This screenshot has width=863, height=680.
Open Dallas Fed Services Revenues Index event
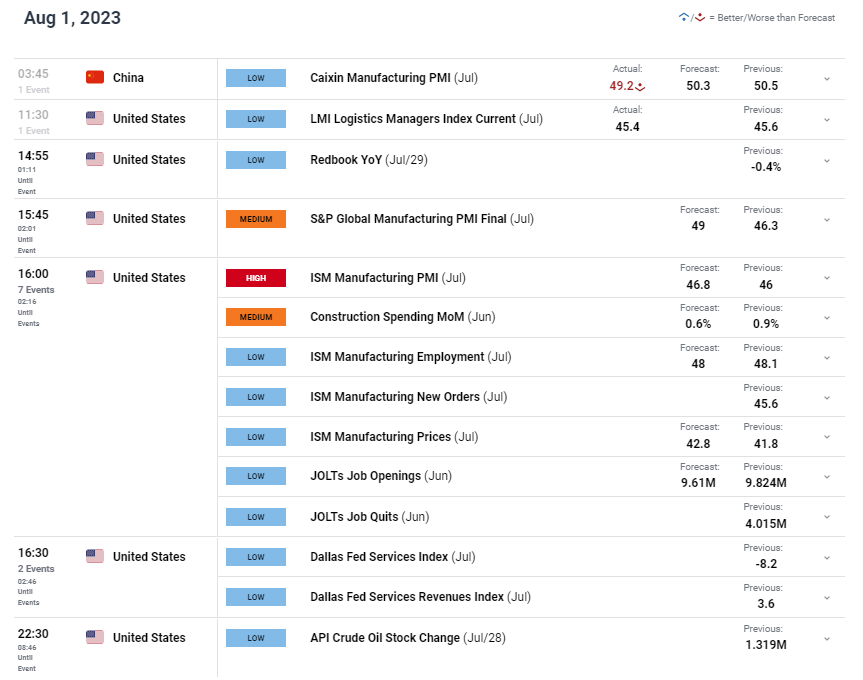point(420,597)
